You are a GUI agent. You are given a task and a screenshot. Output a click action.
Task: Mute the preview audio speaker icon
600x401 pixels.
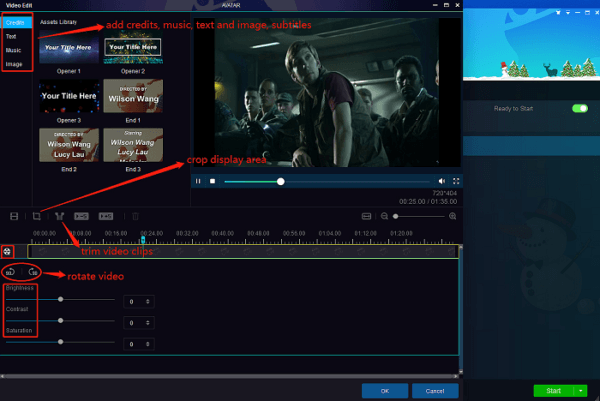click(x=442, y=181)
